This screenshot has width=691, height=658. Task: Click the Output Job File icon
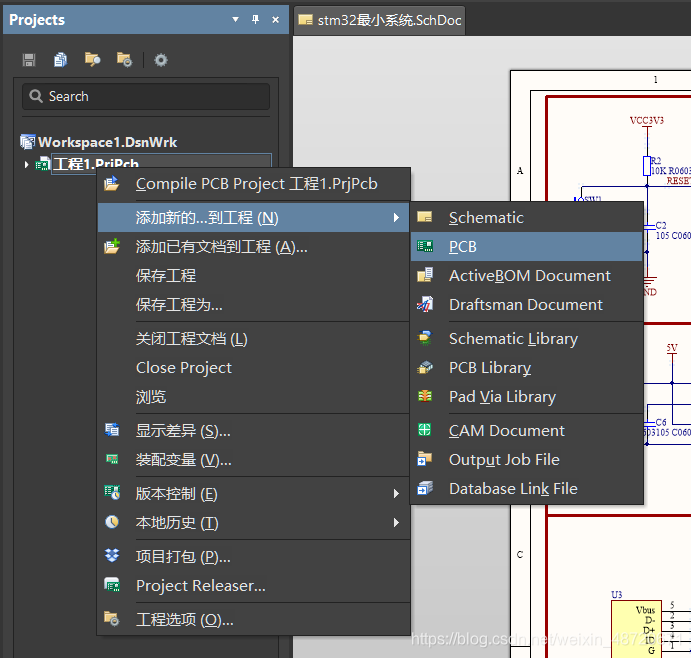click(x=425, y=459)
